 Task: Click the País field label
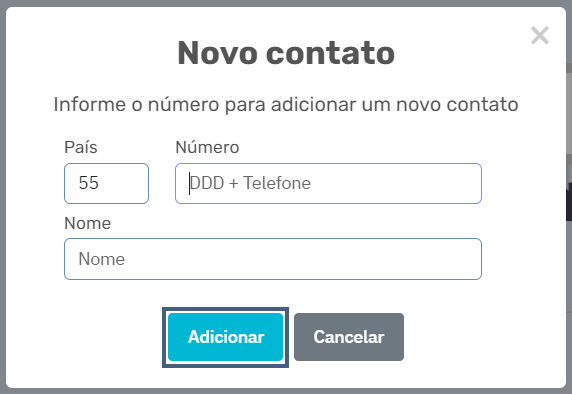pos(81,147)
